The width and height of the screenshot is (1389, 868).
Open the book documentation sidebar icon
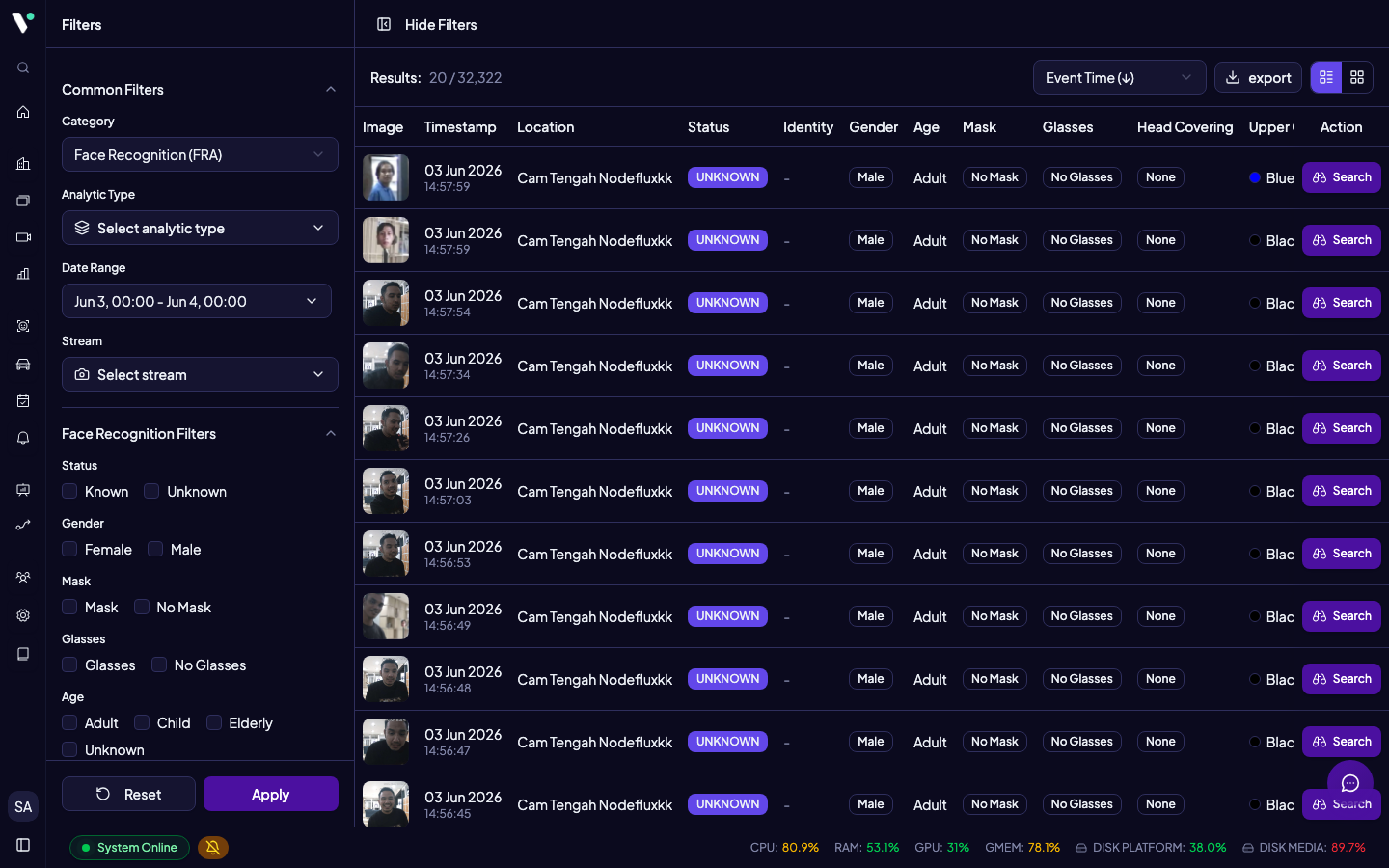[x=23, y=654]
